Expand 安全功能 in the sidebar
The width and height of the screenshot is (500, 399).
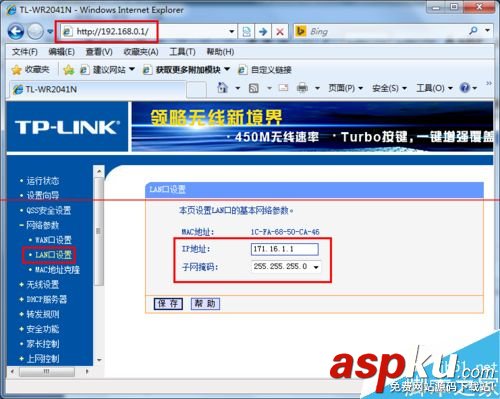[x=43, y=329]
